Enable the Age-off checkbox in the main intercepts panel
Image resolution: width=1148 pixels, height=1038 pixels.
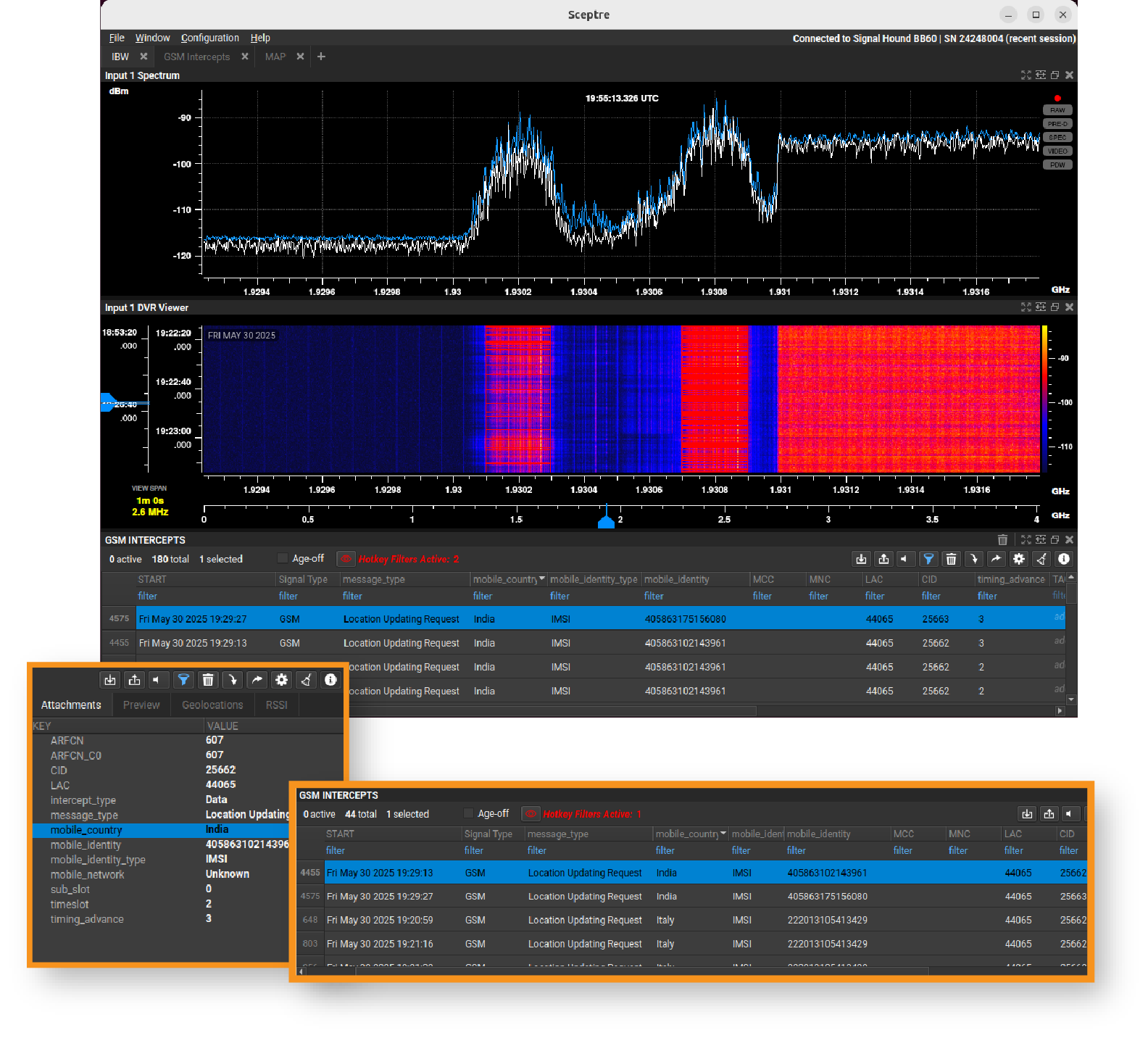[283, 559]
